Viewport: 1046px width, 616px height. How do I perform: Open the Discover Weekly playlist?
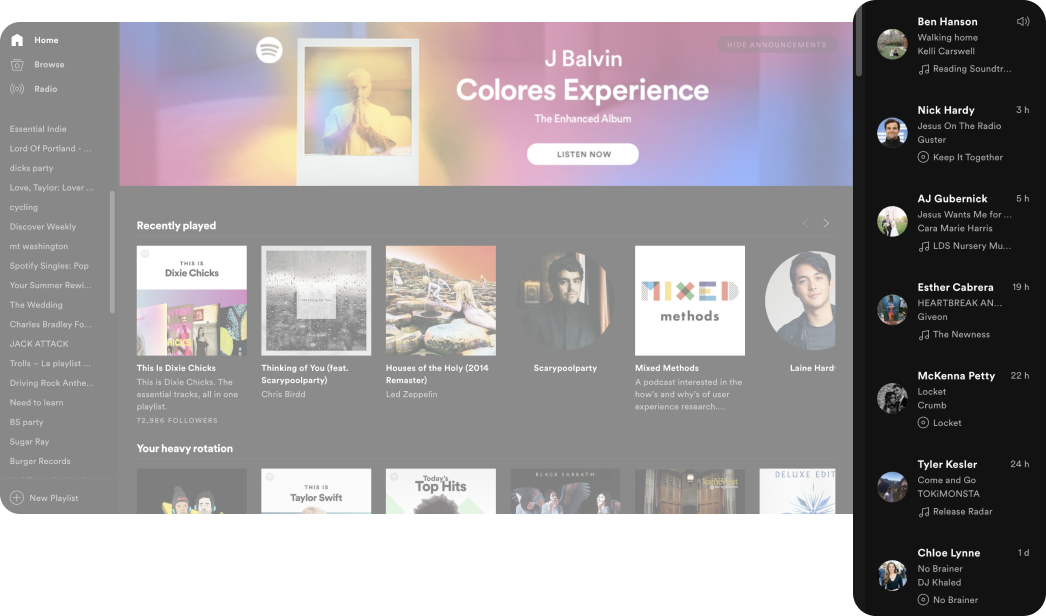[43, 227]
